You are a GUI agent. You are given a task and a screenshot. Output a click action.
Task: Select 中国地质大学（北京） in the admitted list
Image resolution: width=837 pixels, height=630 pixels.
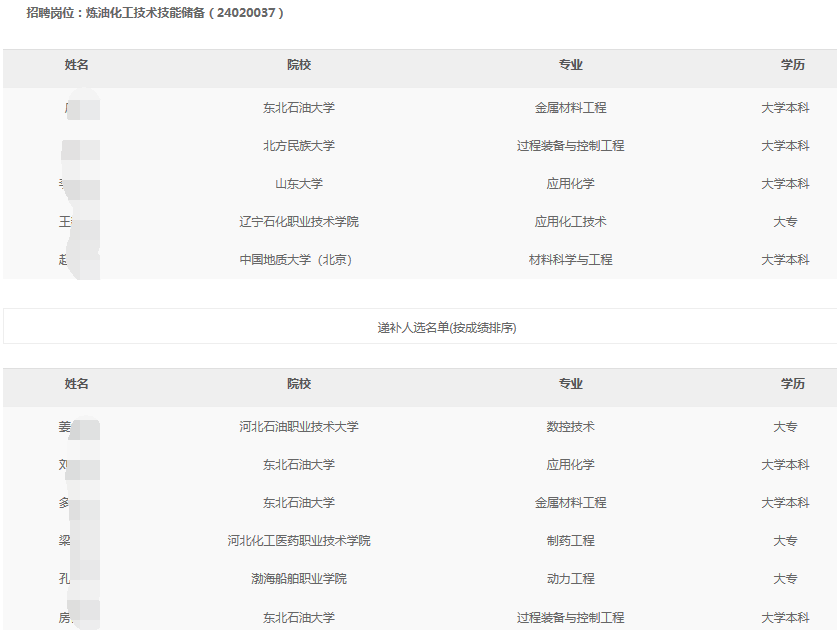click(x=297, y=259)
